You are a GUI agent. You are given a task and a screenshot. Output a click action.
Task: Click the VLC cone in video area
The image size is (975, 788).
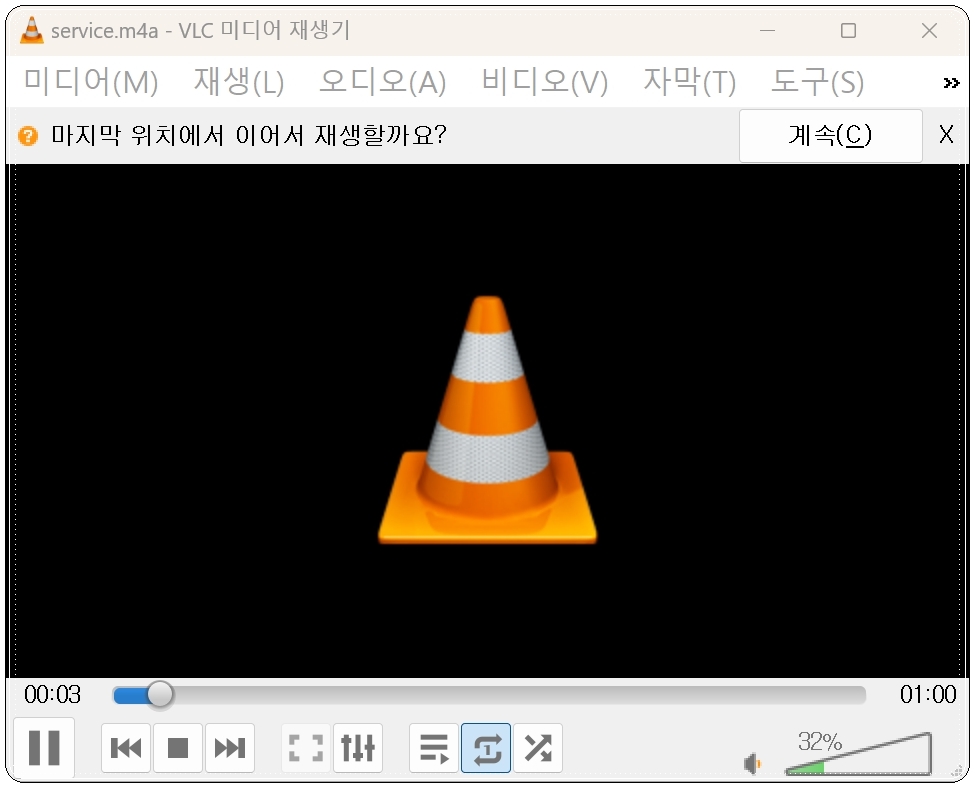pyautogui.click(x=488, y=420)
